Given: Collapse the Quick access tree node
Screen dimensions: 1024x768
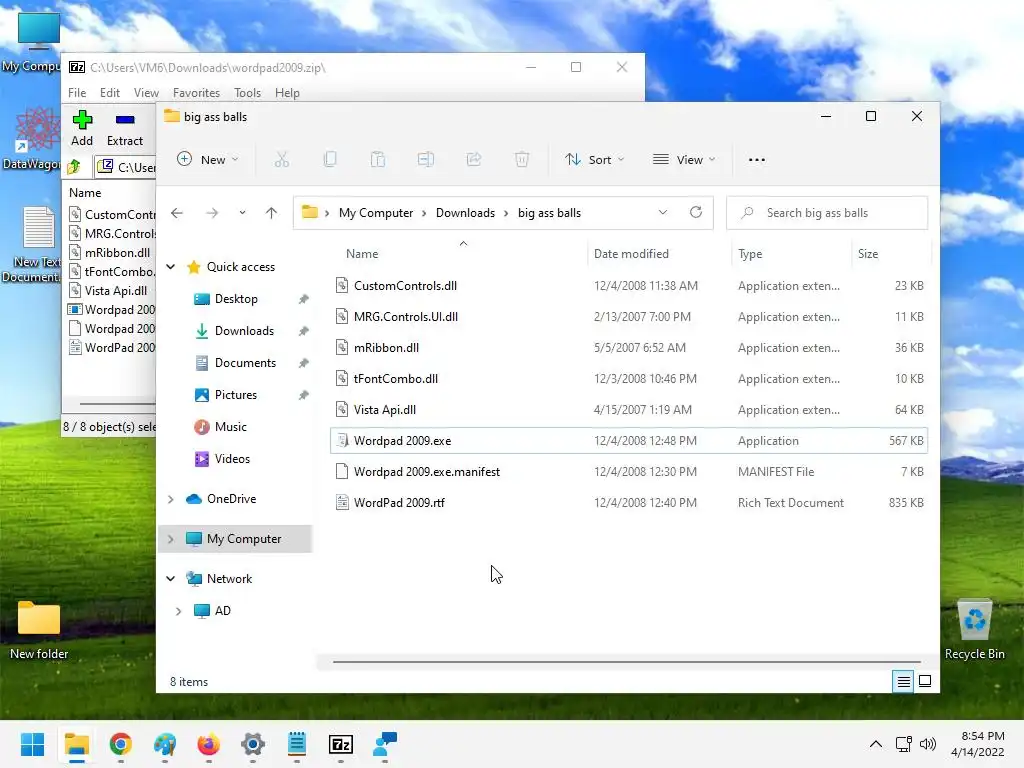Looking at the screenshot, I should pos(171,266).
